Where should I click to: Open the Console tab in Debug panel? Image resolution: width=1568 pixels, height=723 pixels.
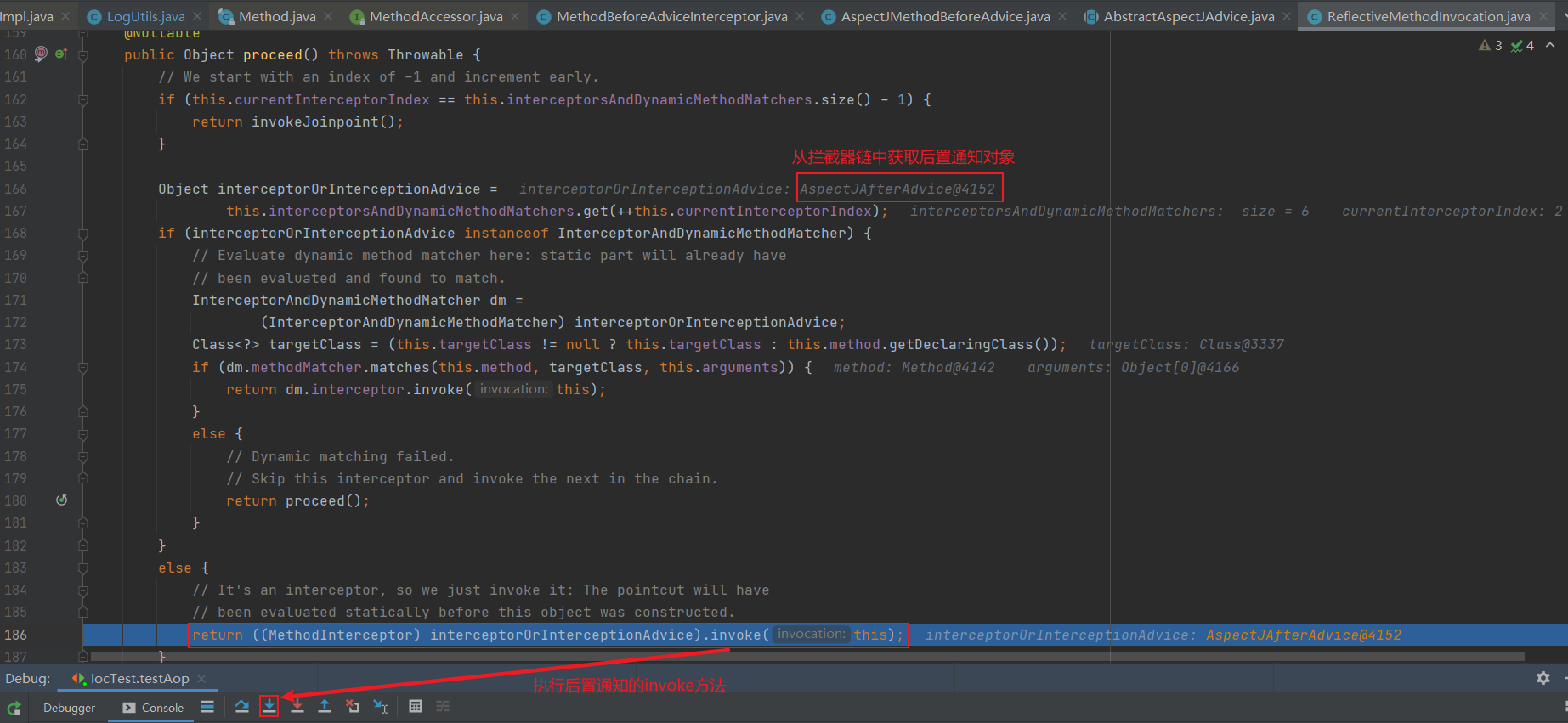154,708
